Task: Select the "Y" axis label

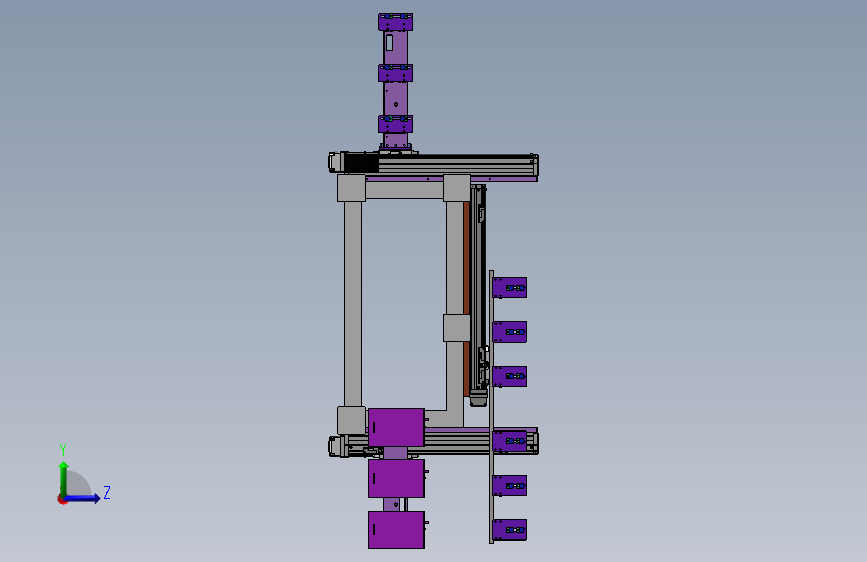Action: tap(63, 450)
